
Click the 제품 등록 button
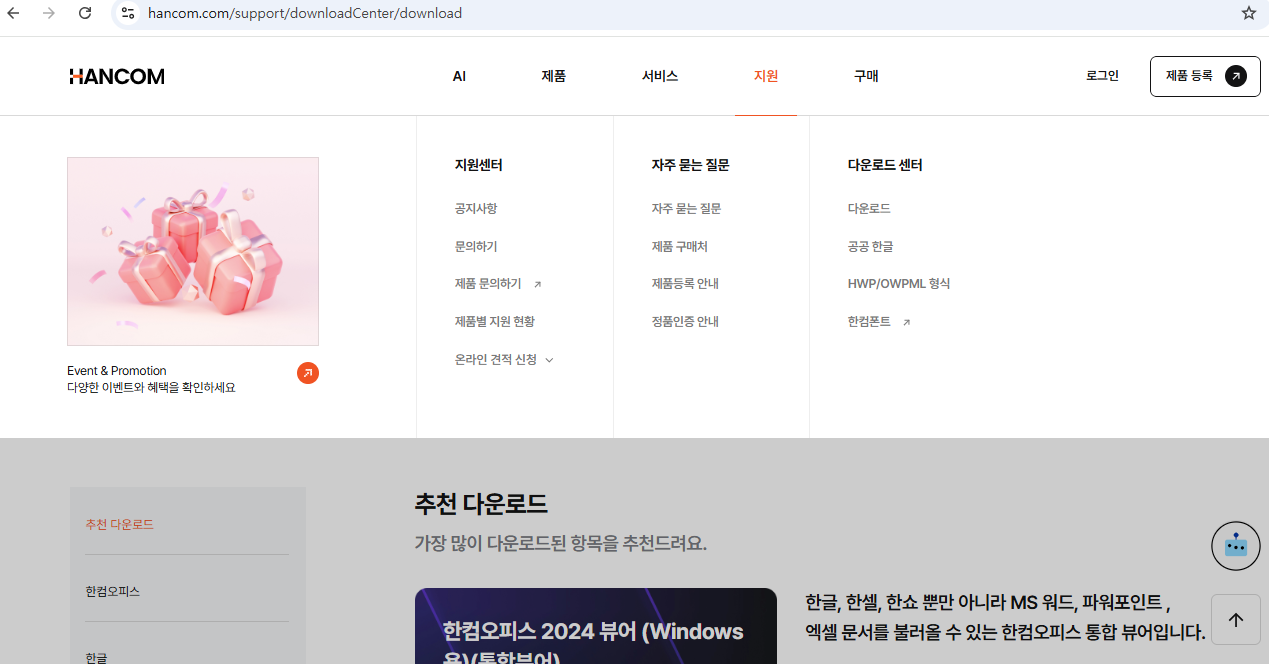[x=1204, y=76]
